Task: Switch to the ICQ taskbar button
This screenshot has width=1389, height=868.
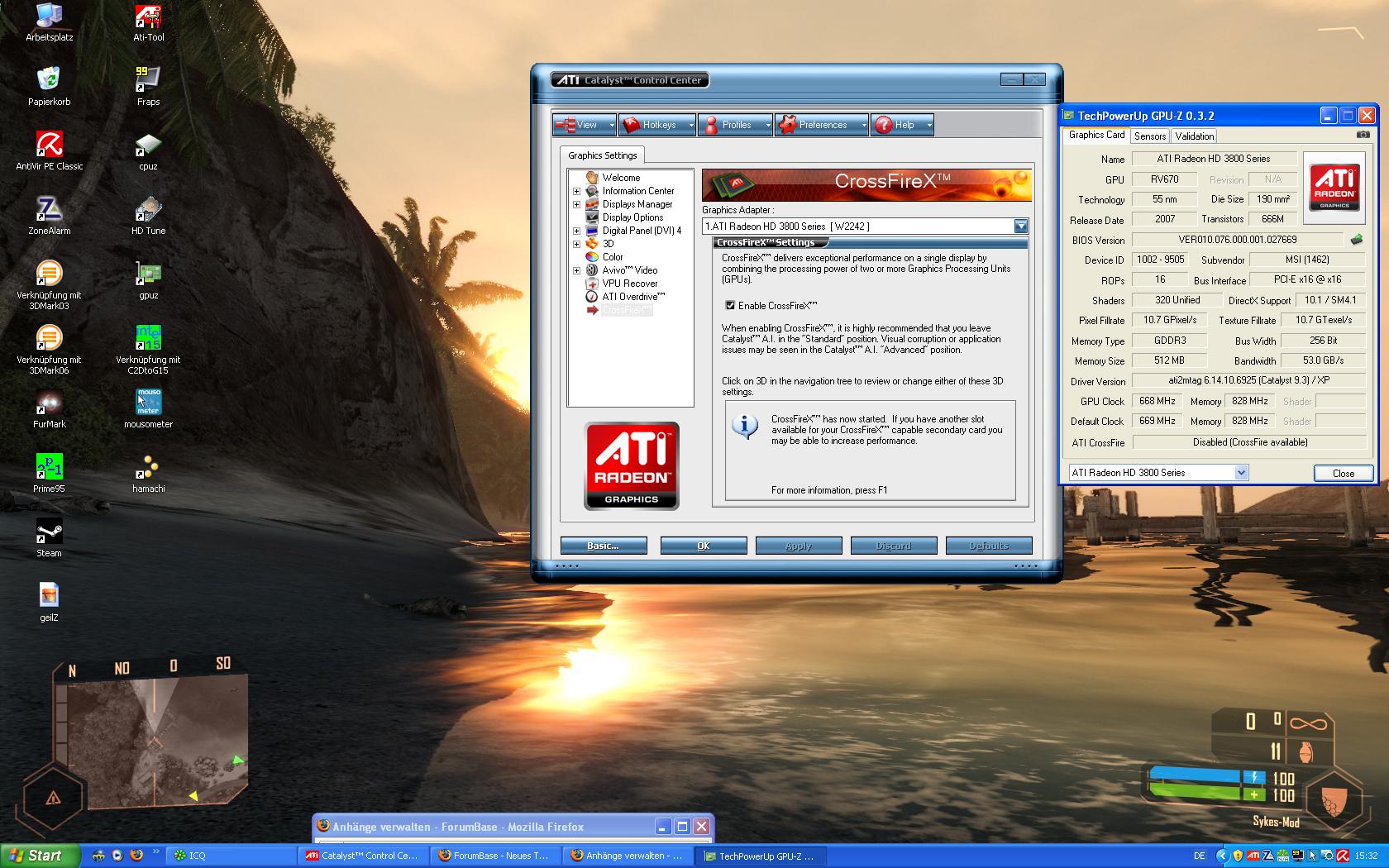Action: coord(231,856)
